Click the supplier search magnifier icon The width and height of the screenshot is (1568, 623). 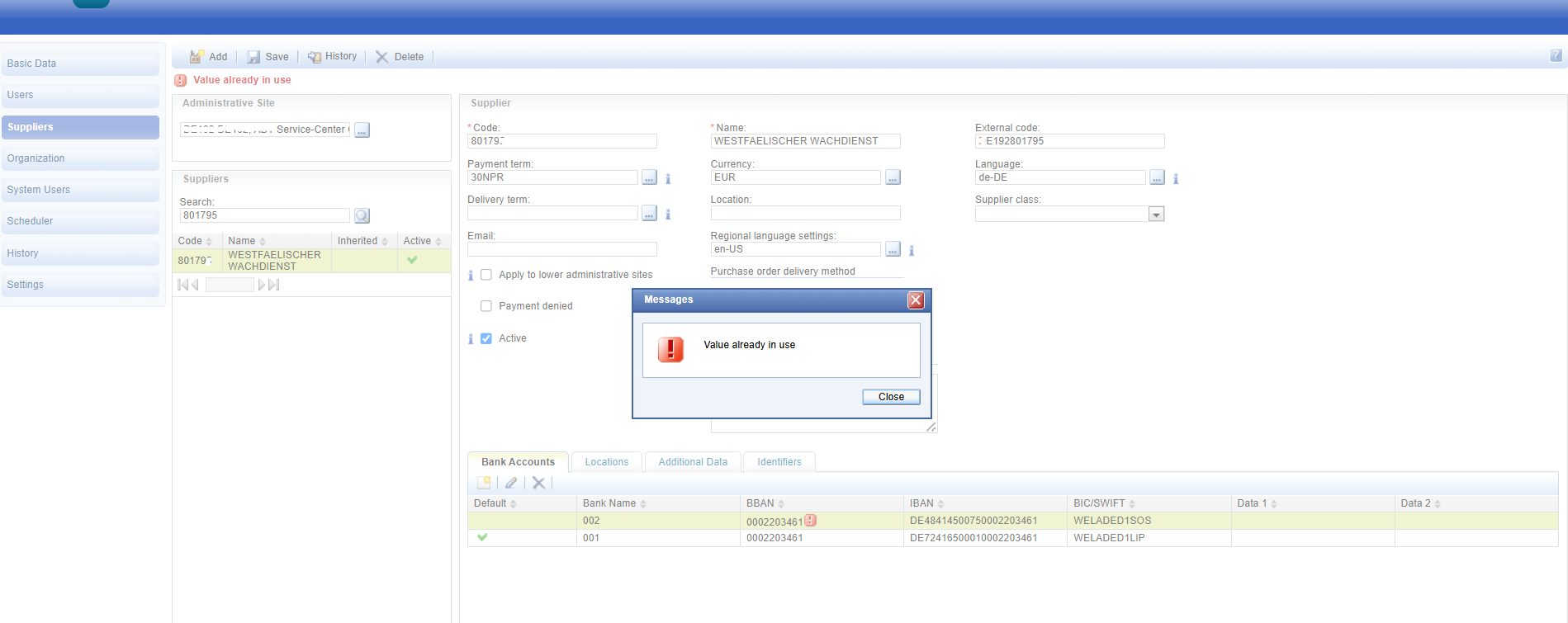[x=362, y=216]
